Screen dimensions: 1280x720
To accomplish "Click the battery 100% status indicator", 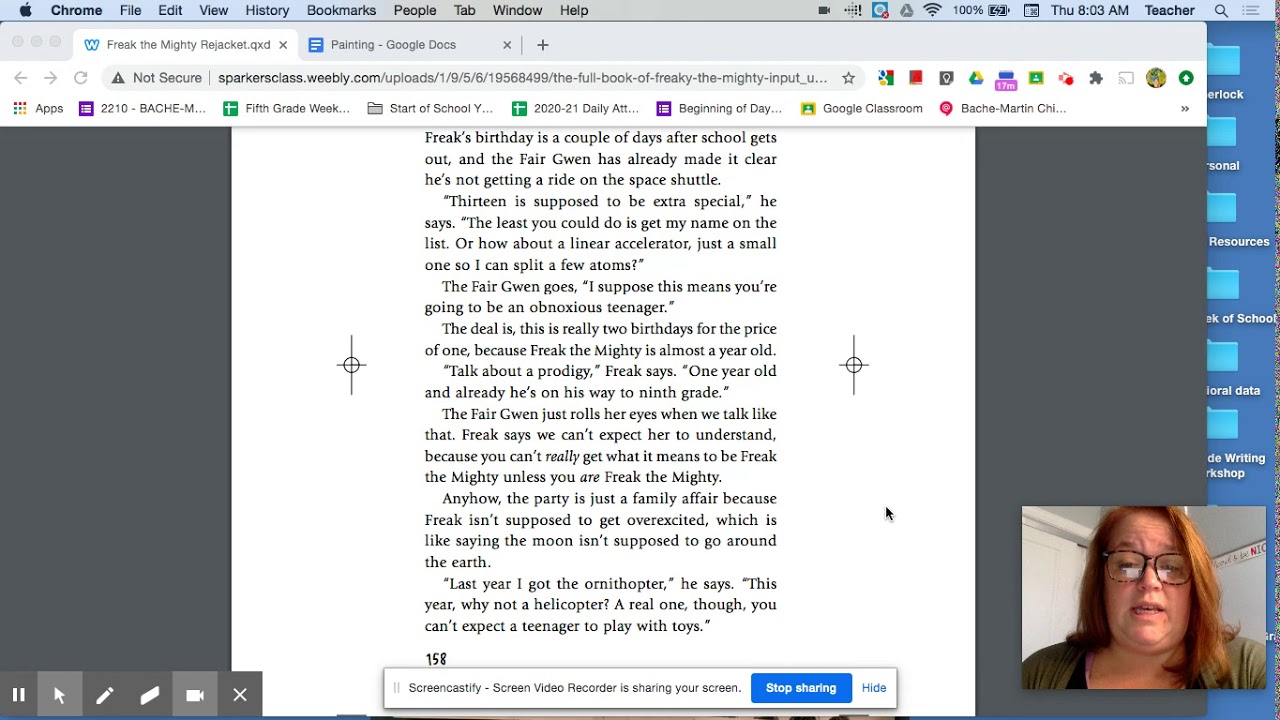I will (x=981, y=10).
